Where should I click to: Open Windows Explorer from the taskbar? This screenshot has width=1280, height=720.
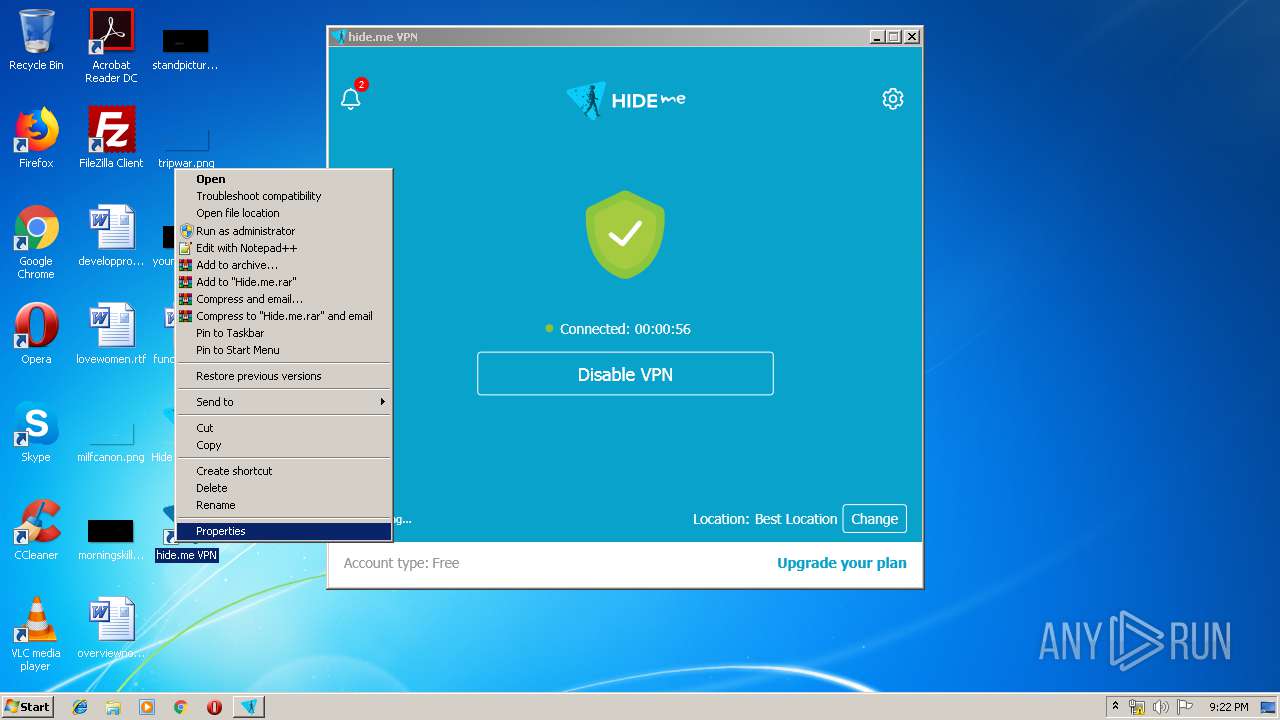pyautogui.click(x=113, y=707)
